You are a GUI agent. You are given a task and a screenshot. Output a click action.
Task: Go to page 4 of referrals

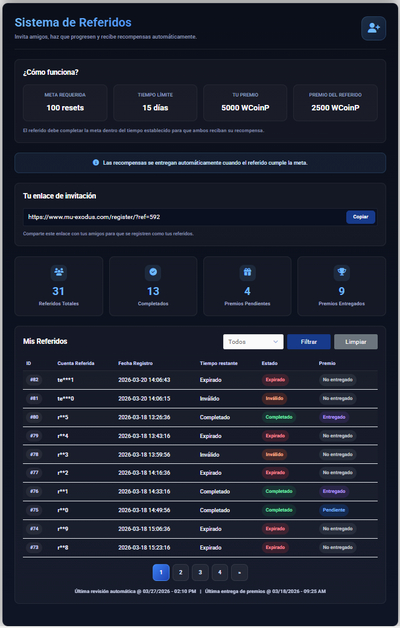[220, 572]
